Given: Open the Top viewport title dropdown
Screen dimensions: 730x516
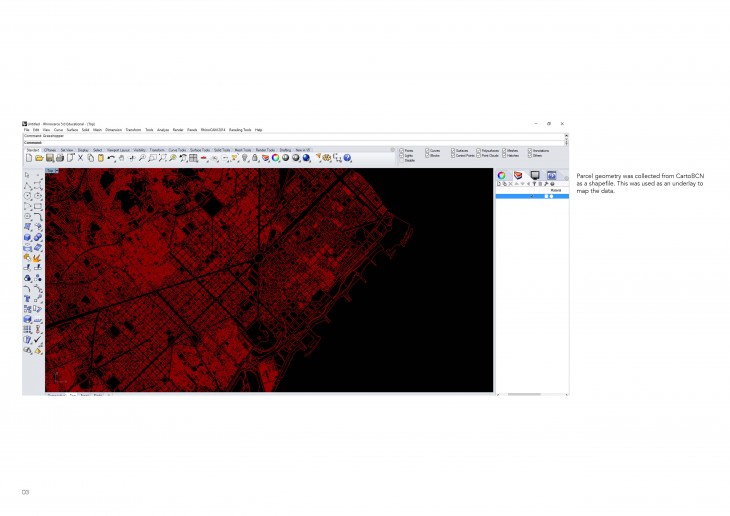Looking at the screenshot, I should click(52, 171).
